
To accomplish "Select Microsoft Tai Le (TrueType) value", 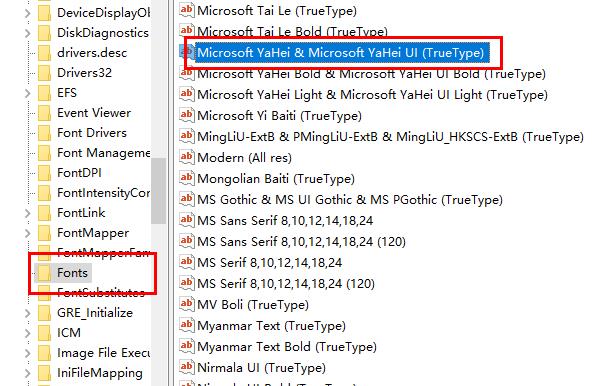I will [x=277, y=11].
